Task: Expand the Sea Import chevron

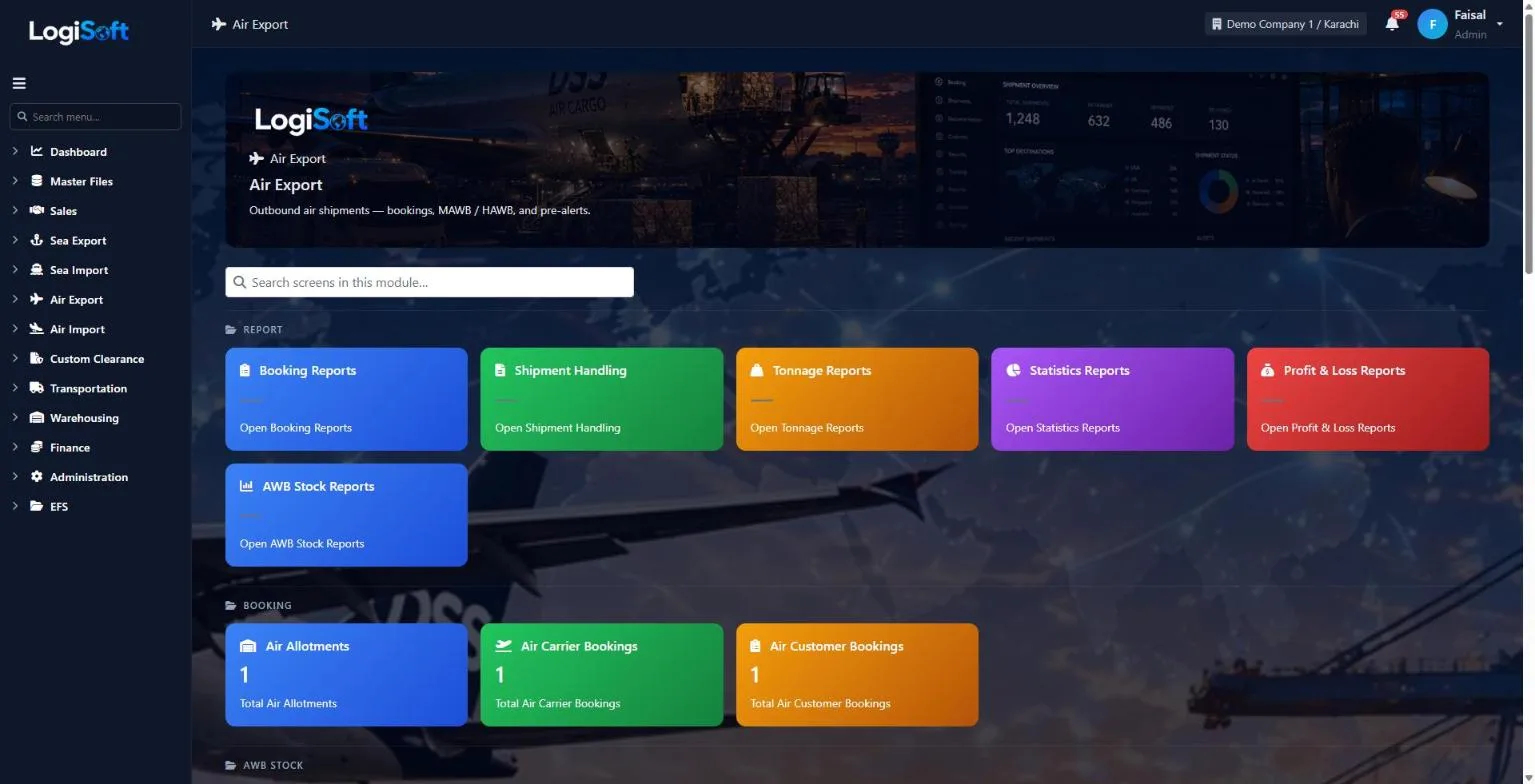Action: tap(15, 270)
